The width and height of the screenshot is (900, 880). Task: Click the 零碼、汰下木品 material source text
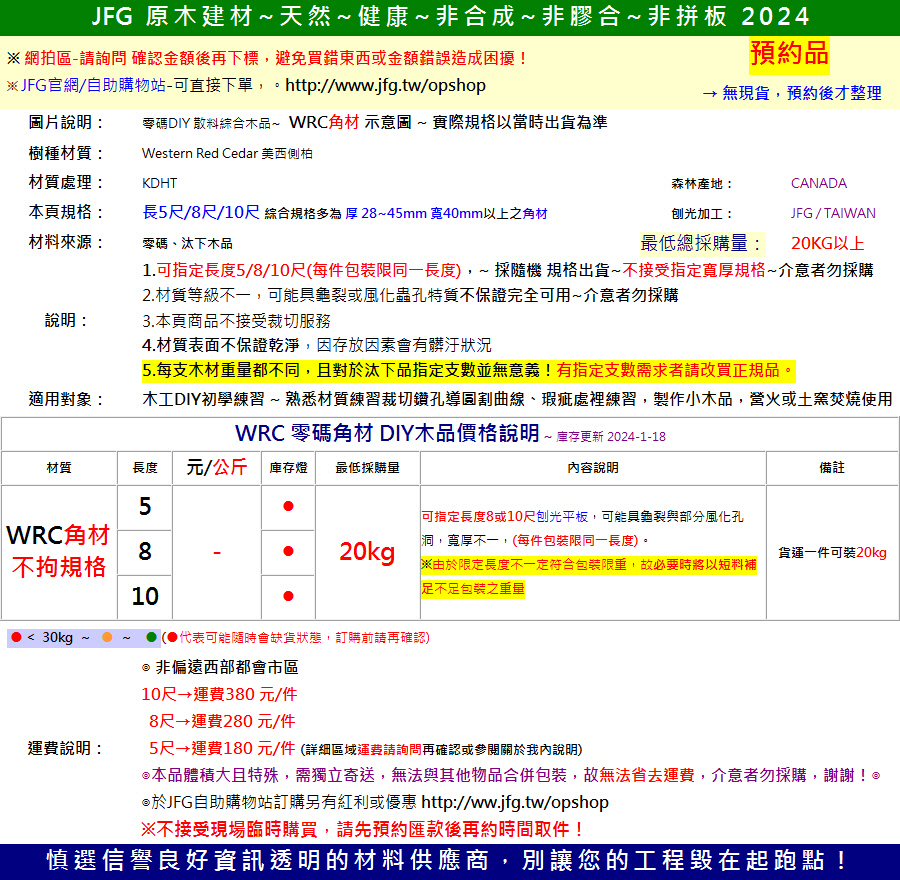pyautogui.click(x=187, y=243)
